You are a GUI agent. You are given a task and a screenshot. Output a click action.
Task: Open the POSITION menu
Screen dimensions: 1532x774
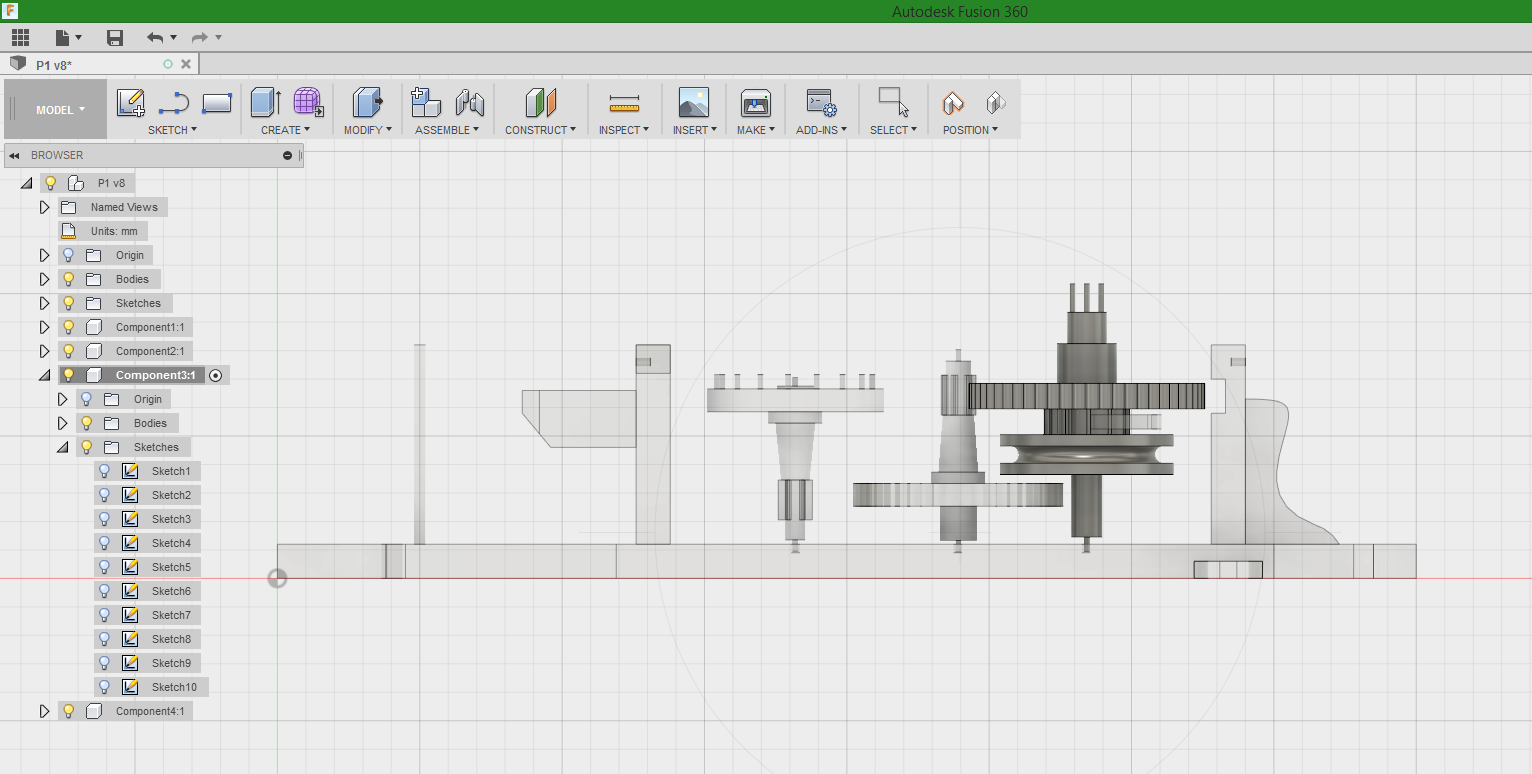click(970, 130)
